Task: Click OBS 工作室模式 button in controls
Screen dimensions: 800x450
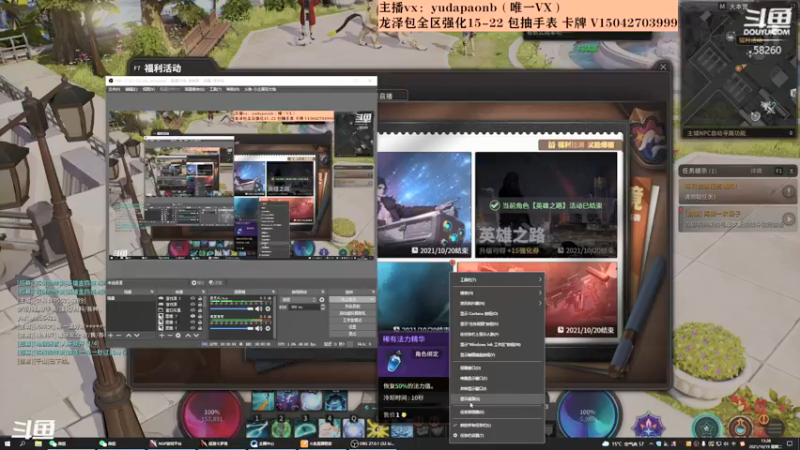Action: (x=353, y=320)
